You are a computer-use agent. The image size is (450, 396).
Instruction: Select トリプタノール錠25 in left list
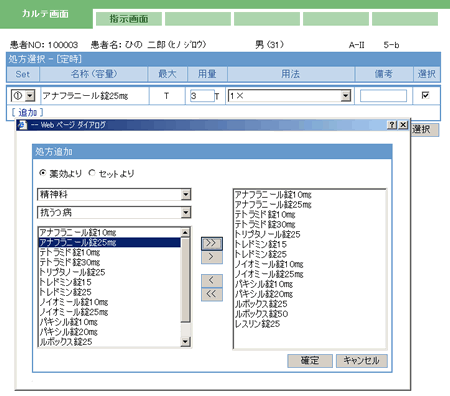tap(110, 272)
